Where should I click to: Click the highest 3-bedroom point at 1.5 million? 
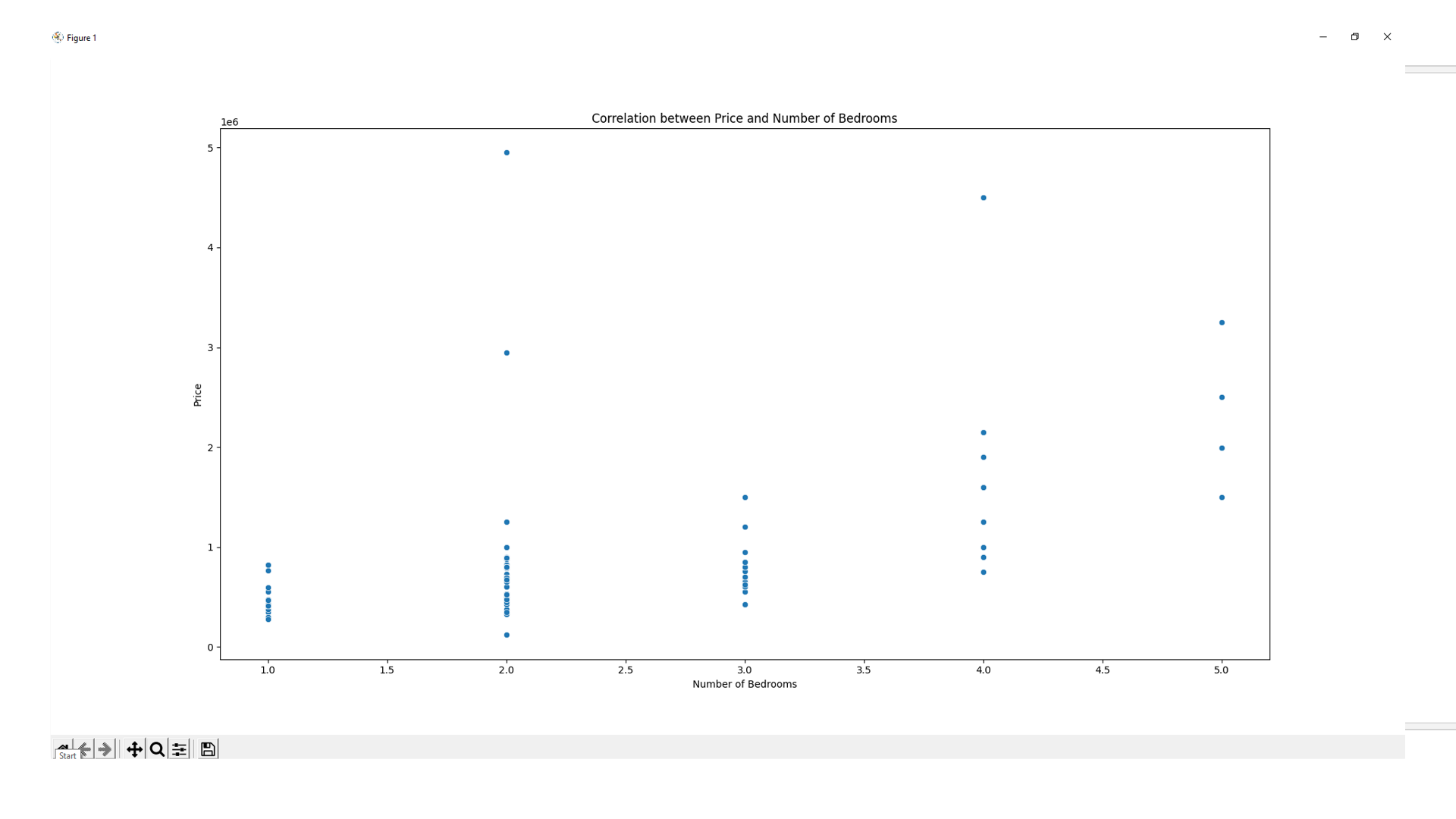[x=745, y=497]
